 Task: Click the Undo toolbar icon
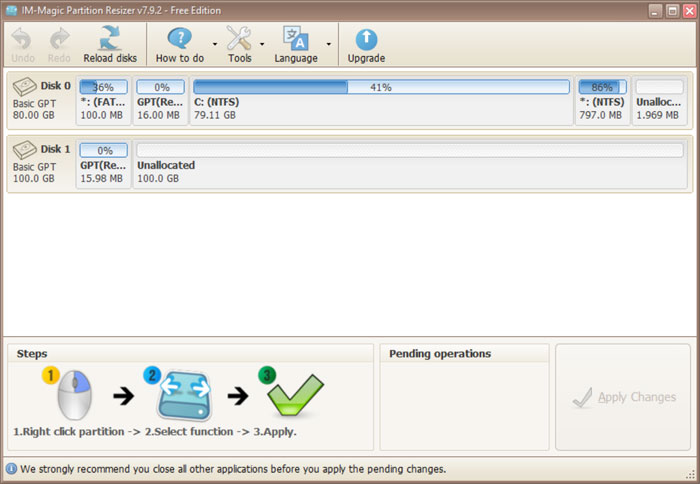coord(21,39)
